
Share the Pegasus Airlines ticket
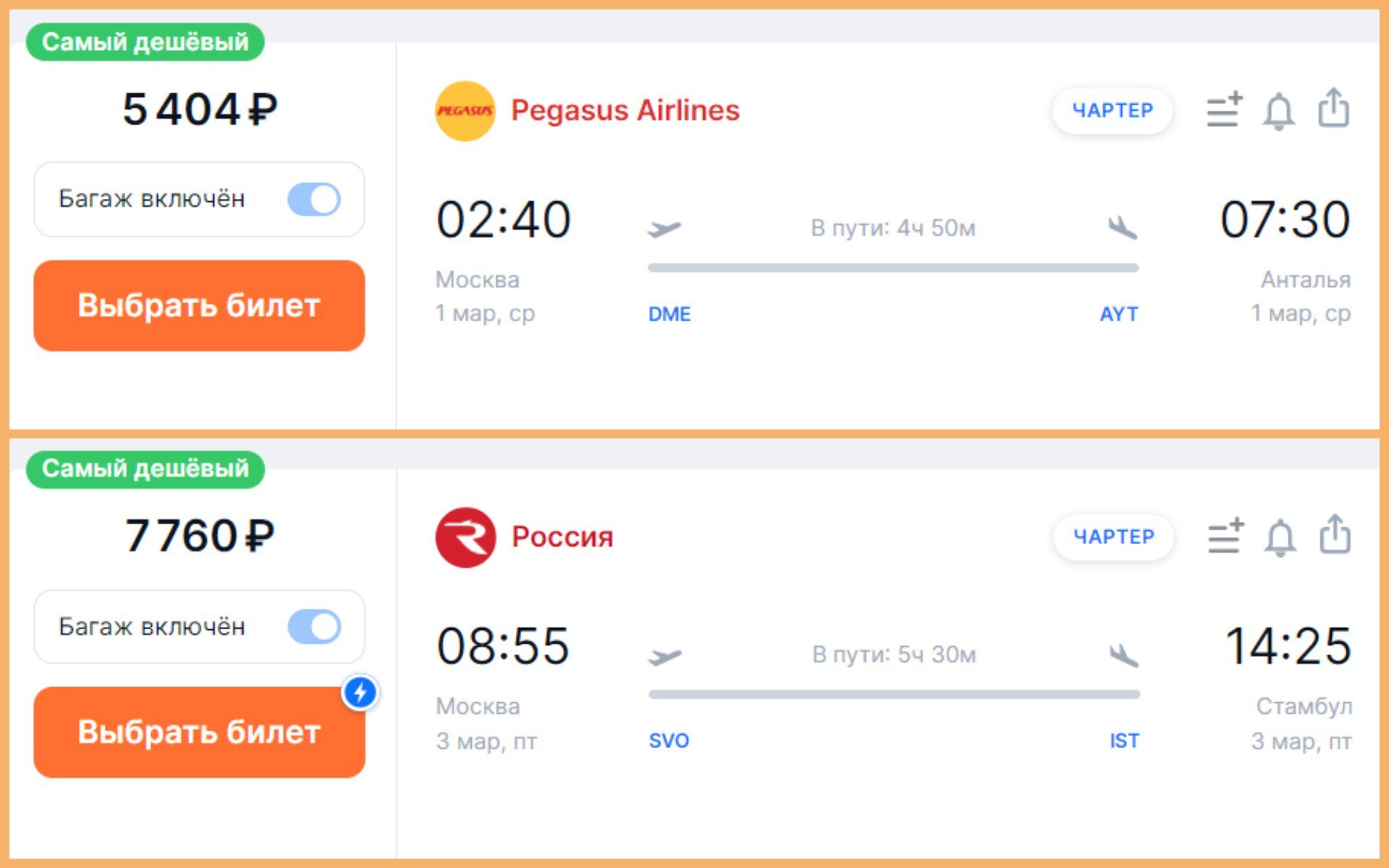tap(1333, 109)
